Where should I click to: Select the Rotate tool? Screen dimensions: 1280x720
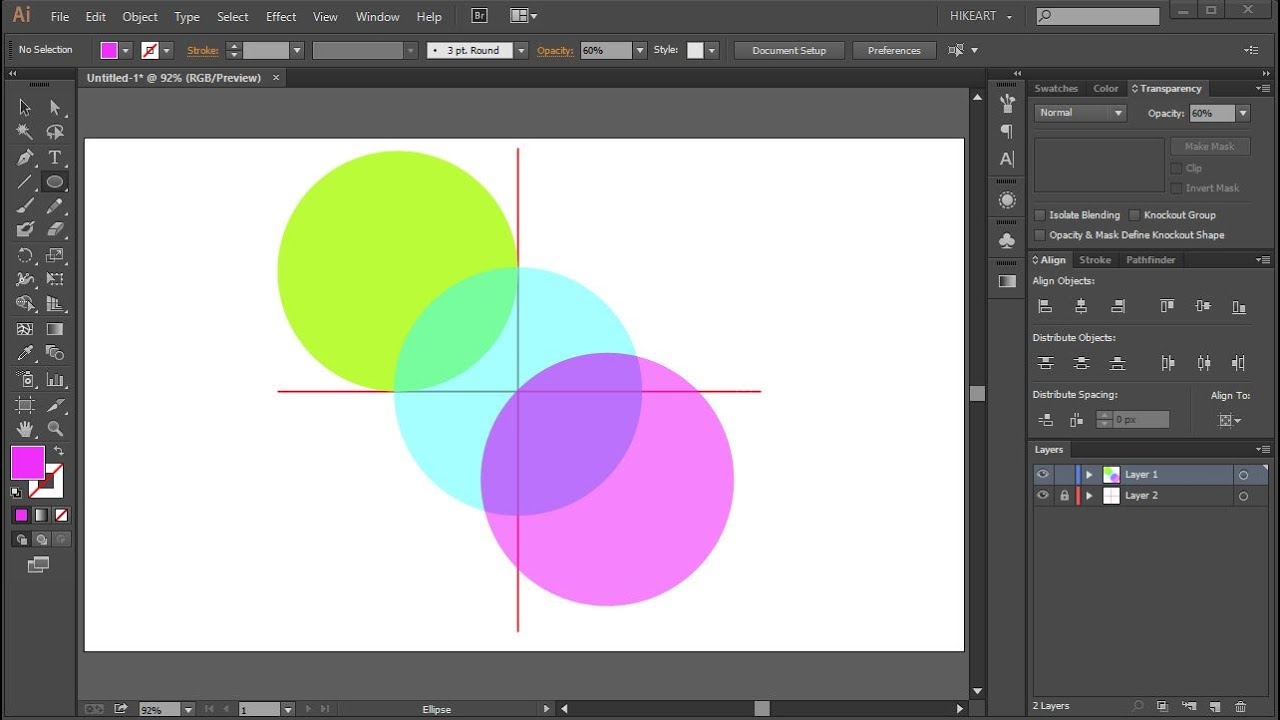coord(25,255)
